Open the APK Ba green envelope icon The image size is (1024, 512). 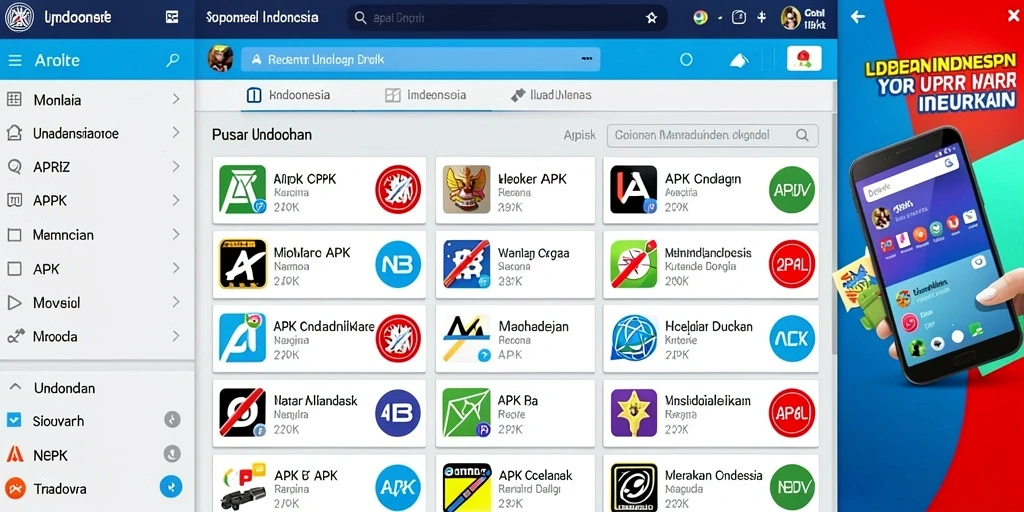point(466,413)
